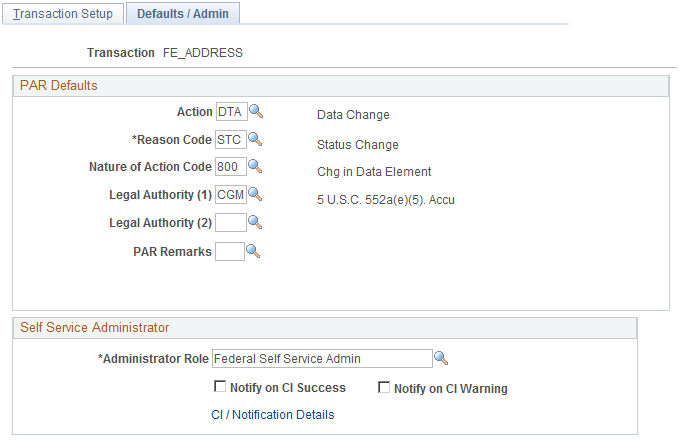Focus the Reason Code text field
679x440 pixels.
(229, 140)
